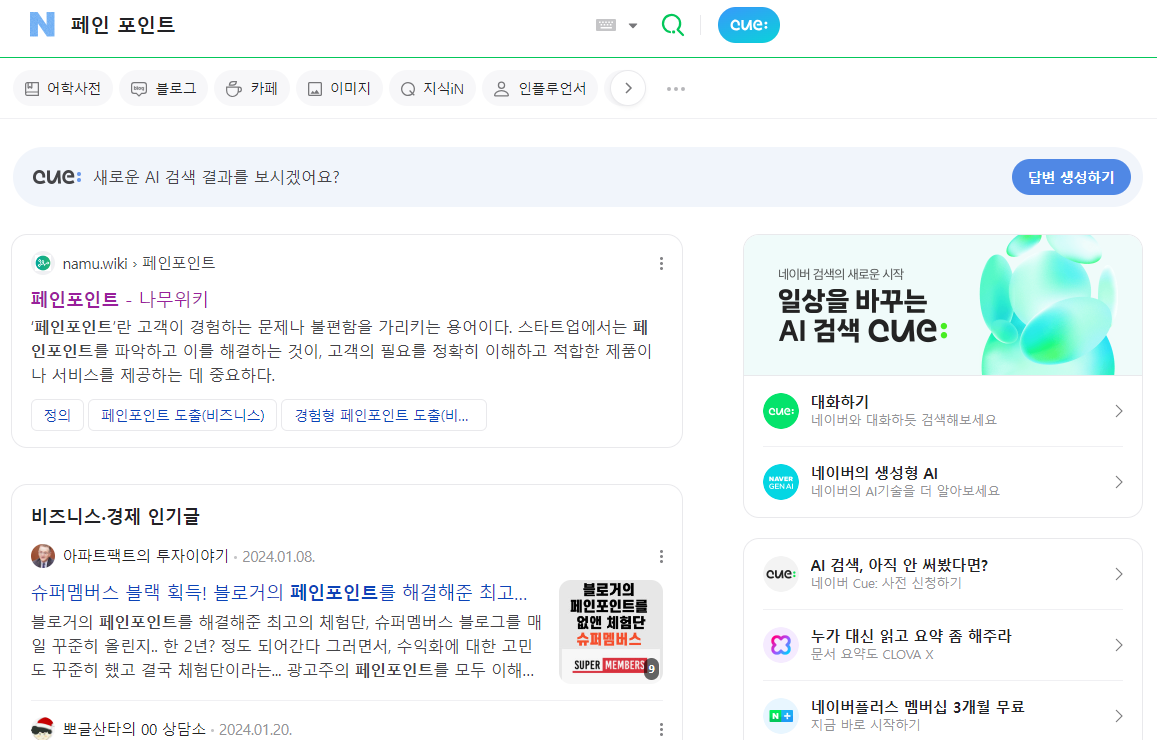Open options menu for 아파트팩트 post

click(x=661, y=556)
